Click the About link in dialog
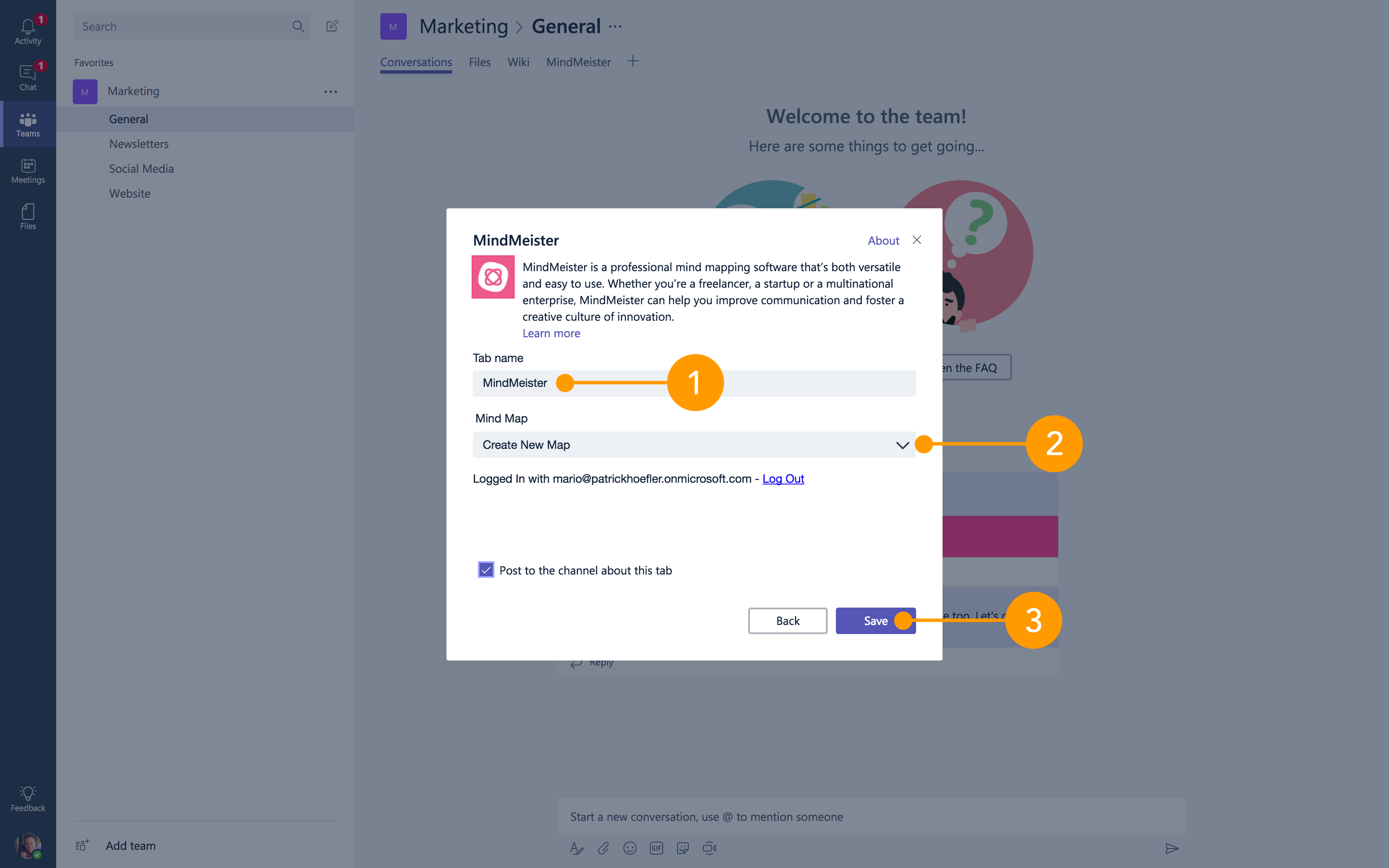 pyautogui.click(x=883, y=240)
